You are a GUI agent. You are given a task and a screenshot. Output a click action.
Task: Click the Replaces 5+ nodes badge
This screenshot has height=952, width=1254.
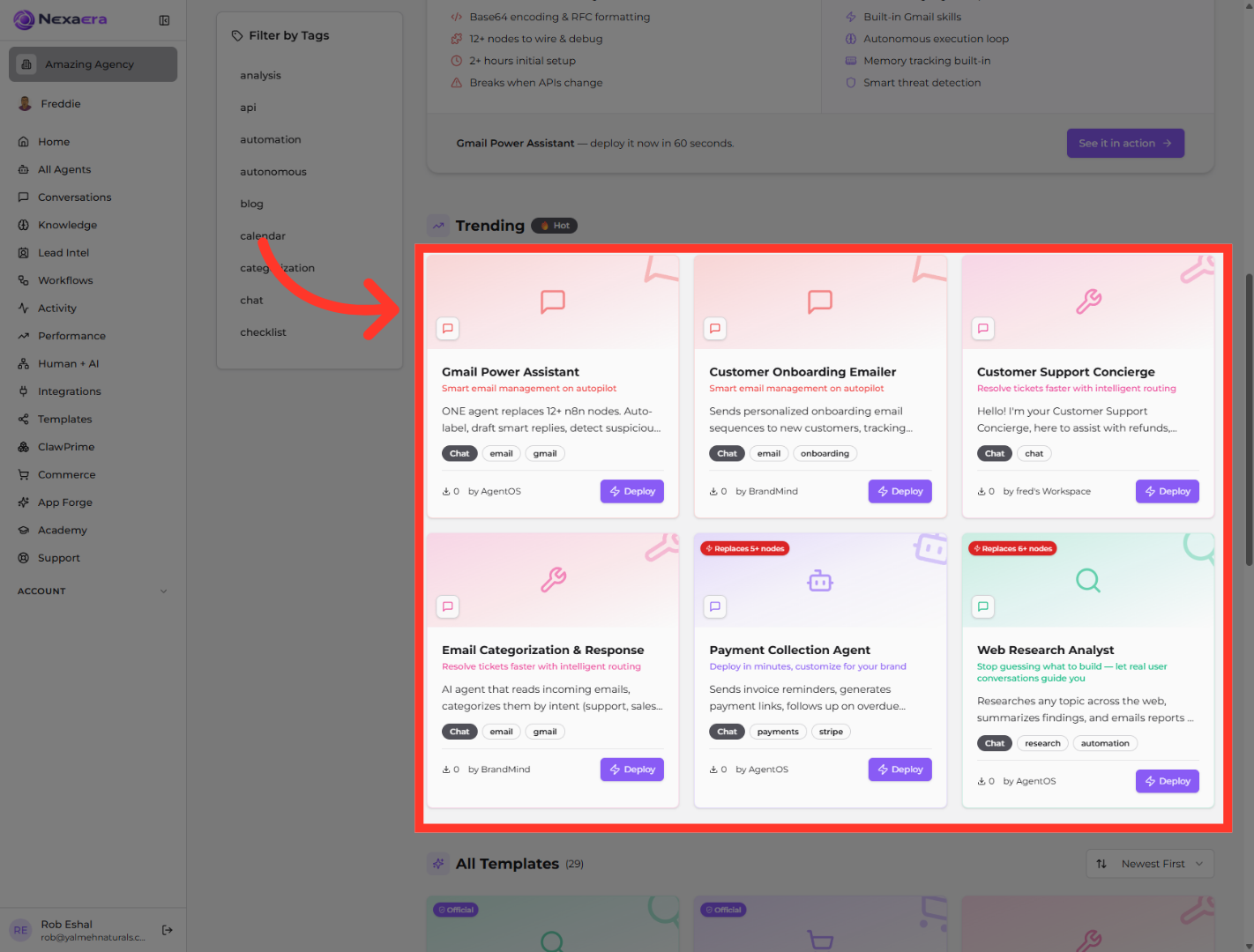745,548
